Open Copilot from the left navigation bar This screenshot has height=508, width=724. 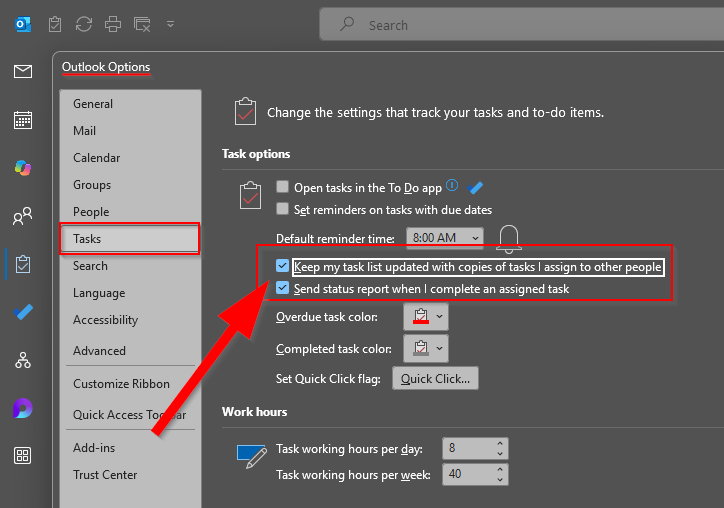point(23,168)
